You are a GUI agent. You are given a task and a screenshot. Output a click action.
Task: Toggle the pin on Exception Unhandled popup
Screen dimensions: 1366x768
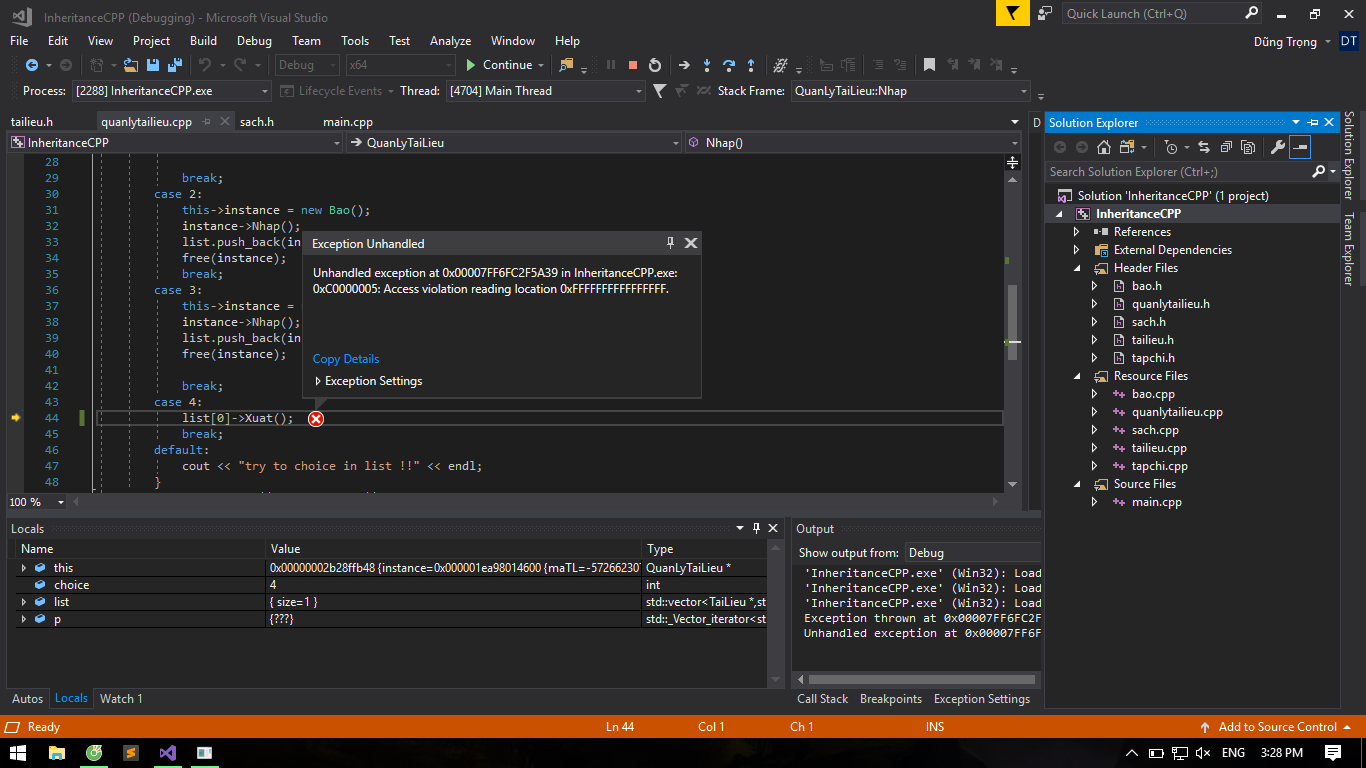coord(671,243)
